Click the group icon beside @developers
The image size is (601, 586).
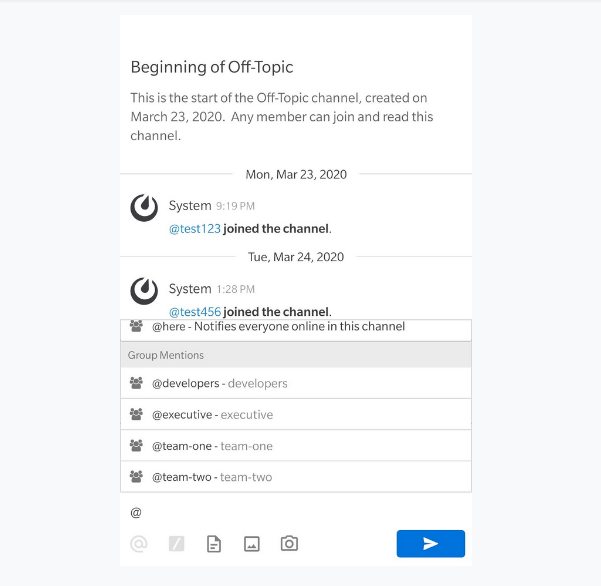(x=136, y=383)
